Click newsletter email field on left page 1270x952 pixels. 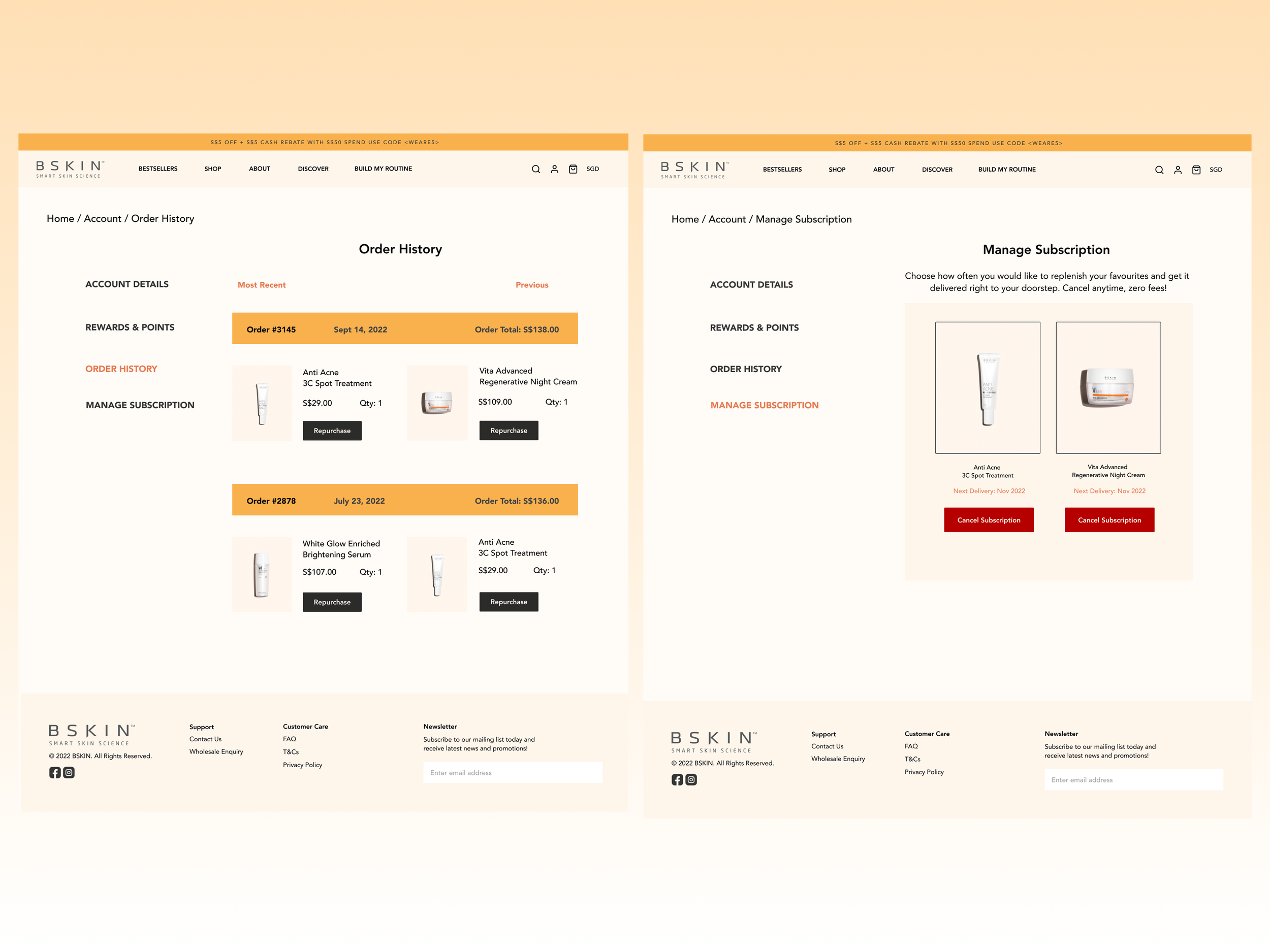tap(512, 772)
